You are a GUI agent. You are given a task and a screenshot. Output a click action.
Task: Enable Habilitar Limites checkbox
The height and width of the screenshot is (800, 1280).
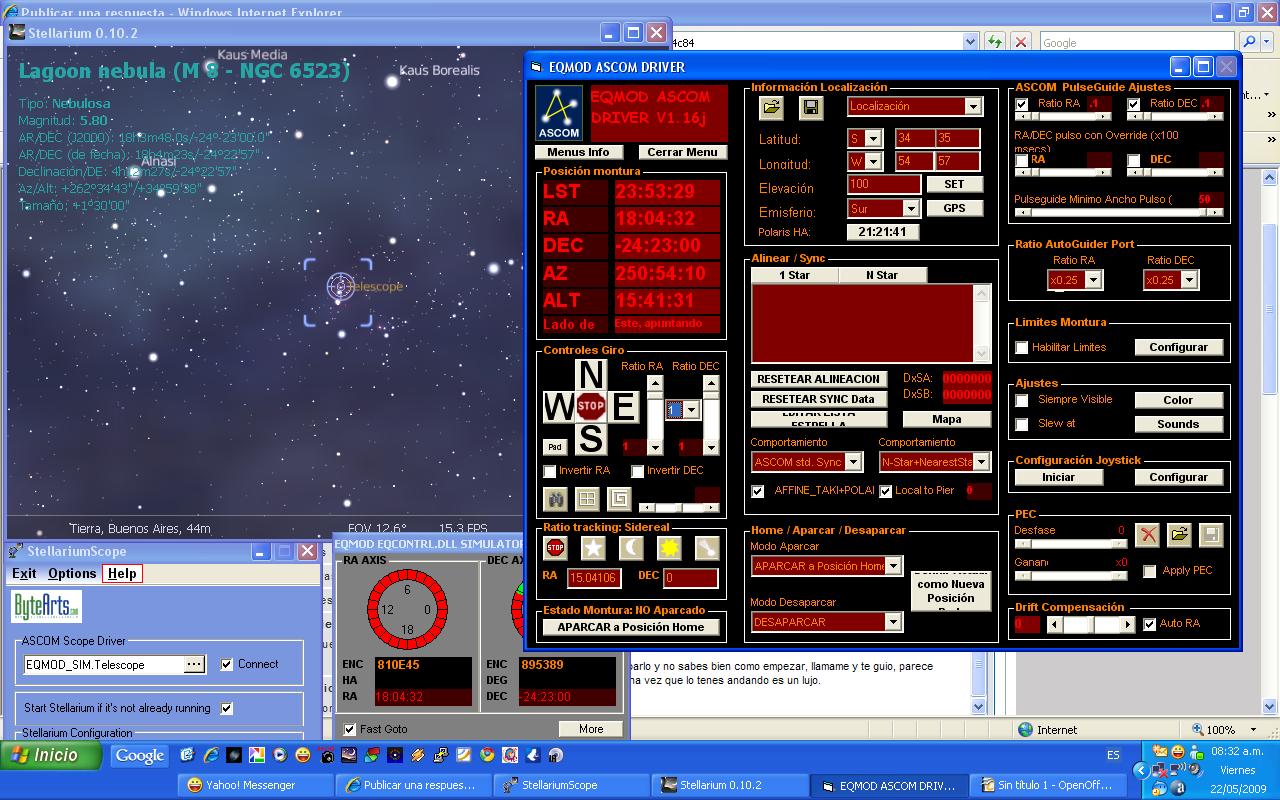1022,348
